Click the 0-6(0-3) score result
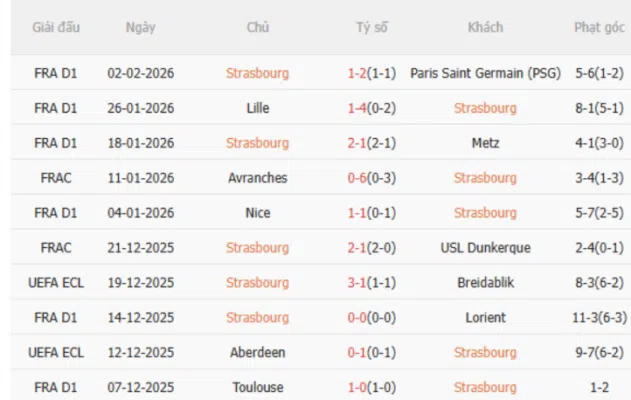Image resolution: width=631 pixels, height=400 pixels. pos(372,178)
